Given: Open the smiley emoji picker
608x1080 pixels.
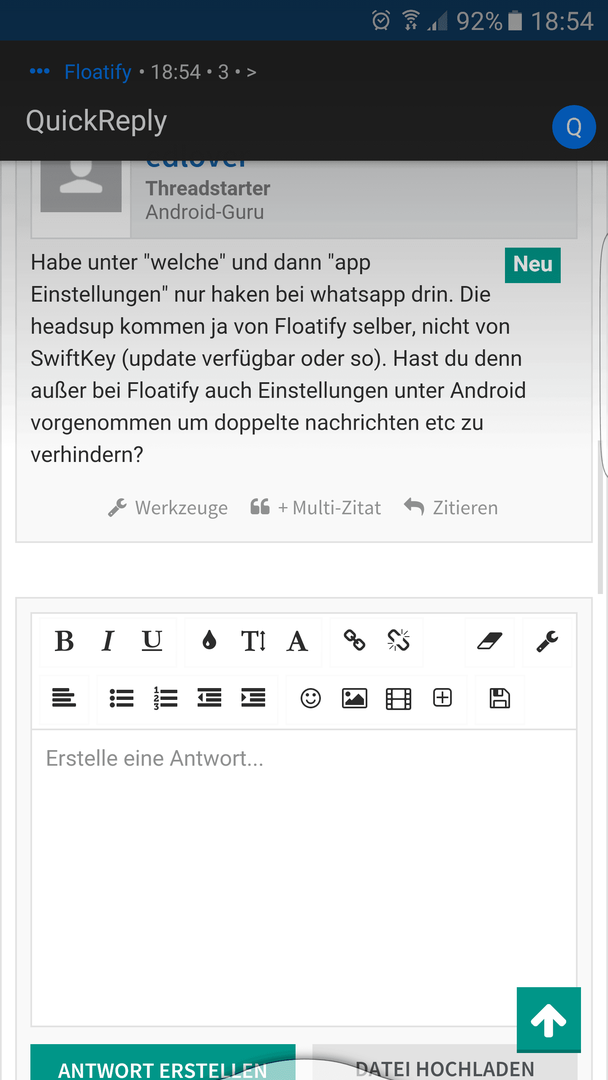Looking at the screenshot, I should coord(311,699).
